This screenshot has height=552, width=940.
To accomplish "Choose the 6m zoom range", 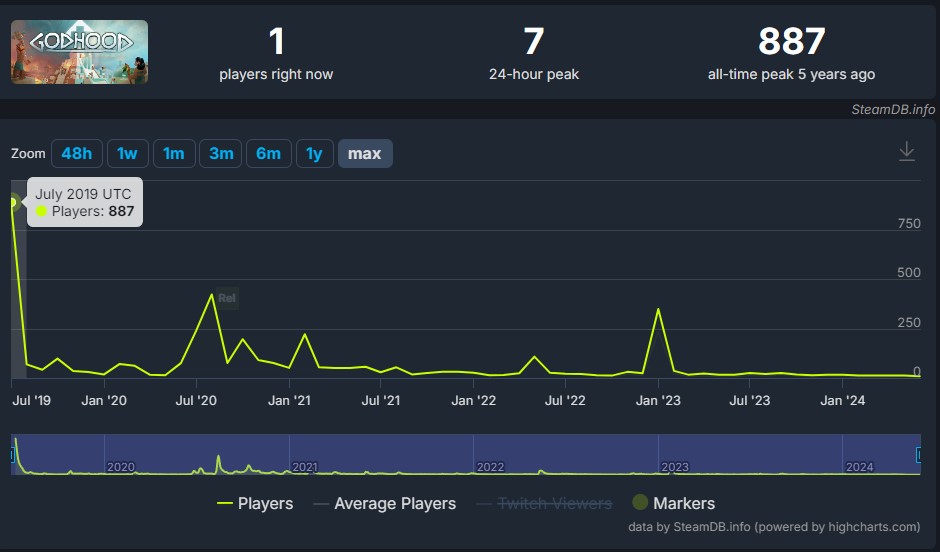I will click(x=268, y=153).
